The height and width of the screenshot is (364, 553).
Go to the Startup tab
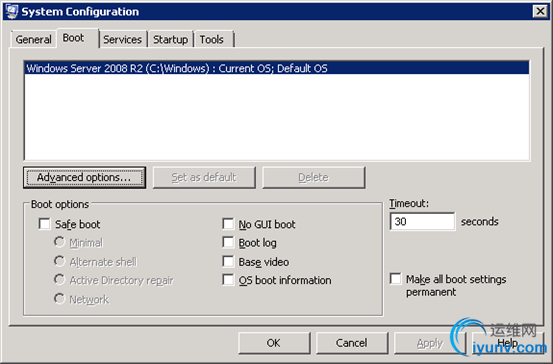(170, 40)
